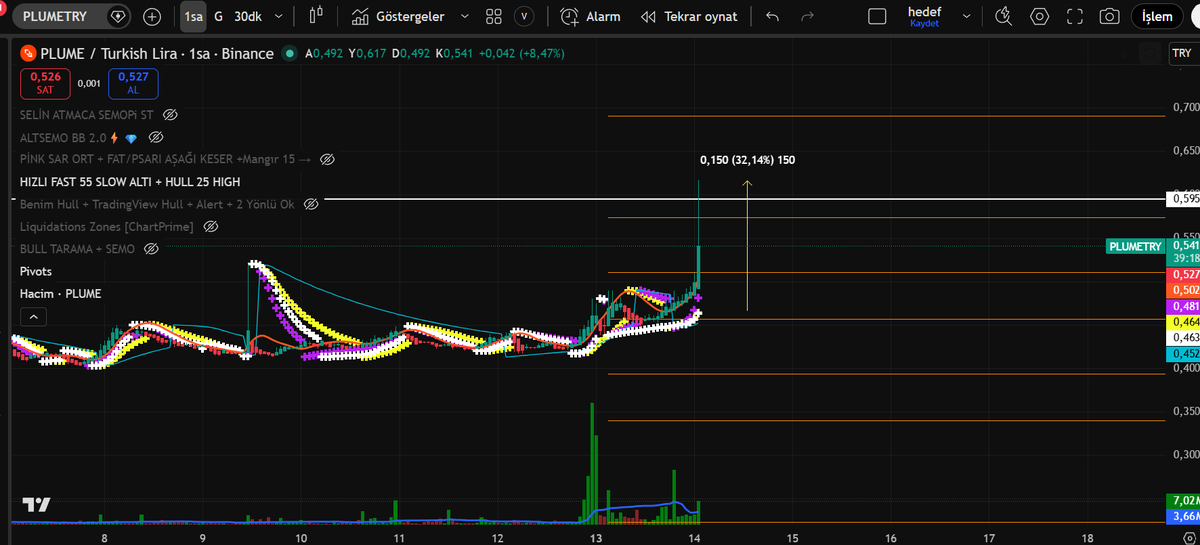Image resolution: width=1200 pixels, height=545 pixels.
Task: Click the İşlem trade button
Action: pyautogui.click(x=1157, y=16)
